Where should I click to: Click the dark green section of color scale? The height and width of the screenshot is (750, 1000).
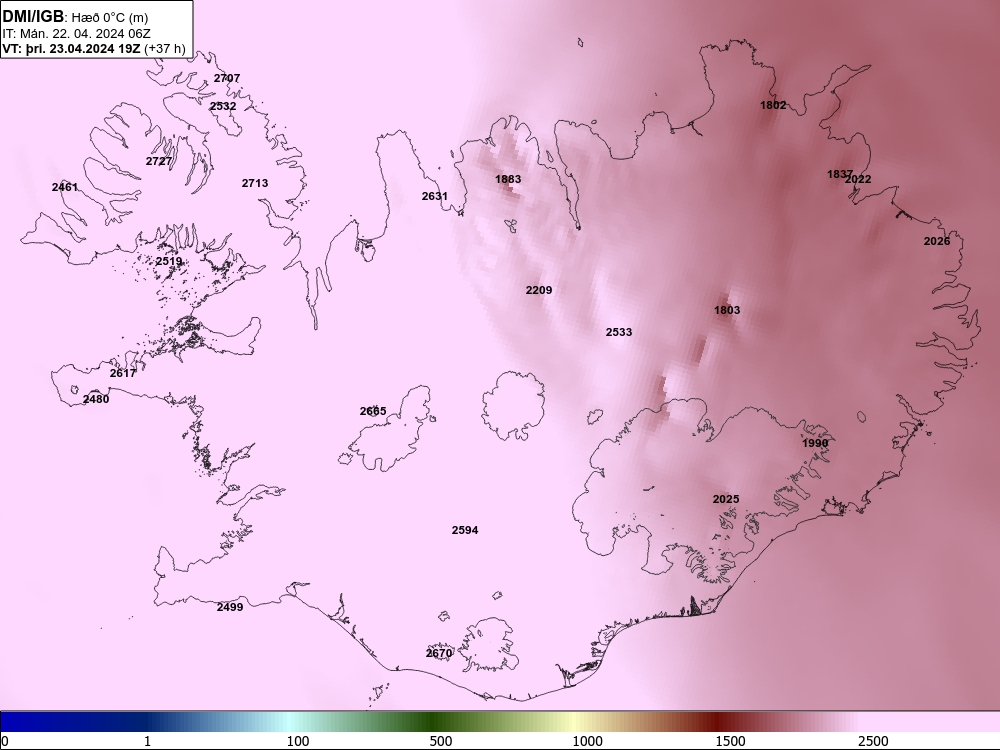tap(434, 722)
